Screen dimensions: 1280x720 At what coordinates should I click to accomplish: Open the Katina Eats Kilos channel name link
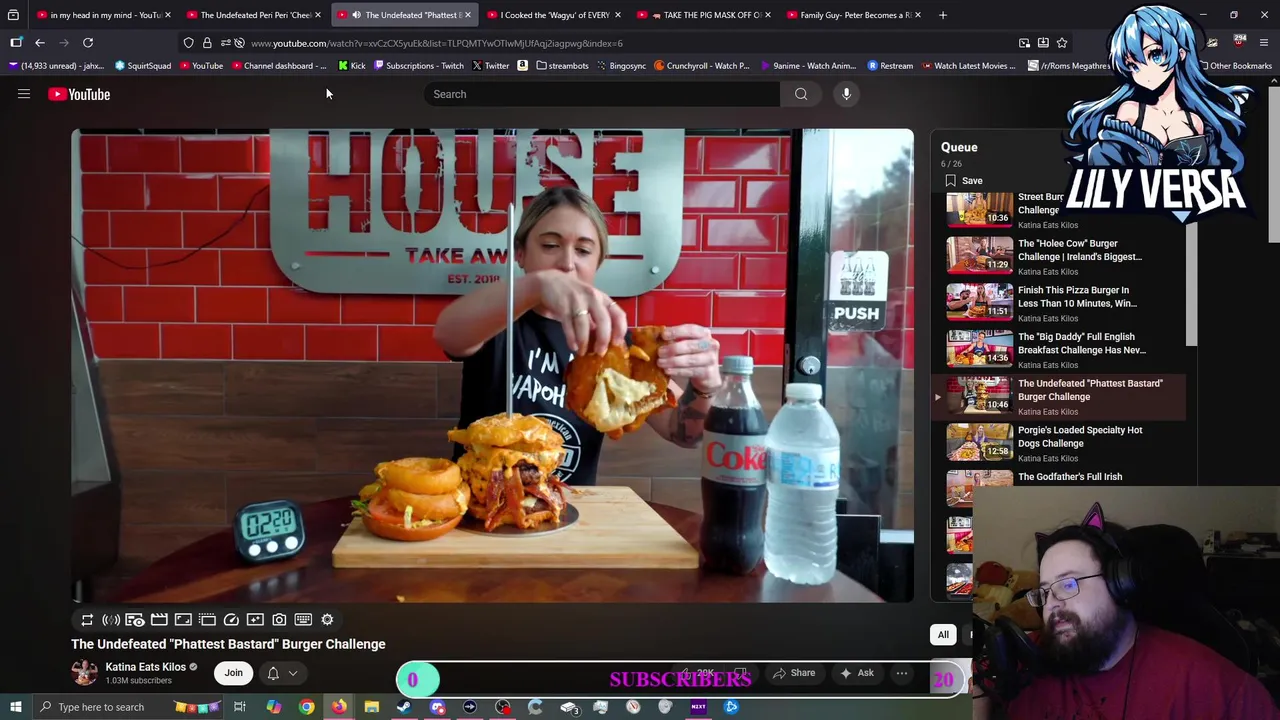click(x=146, y=667)
